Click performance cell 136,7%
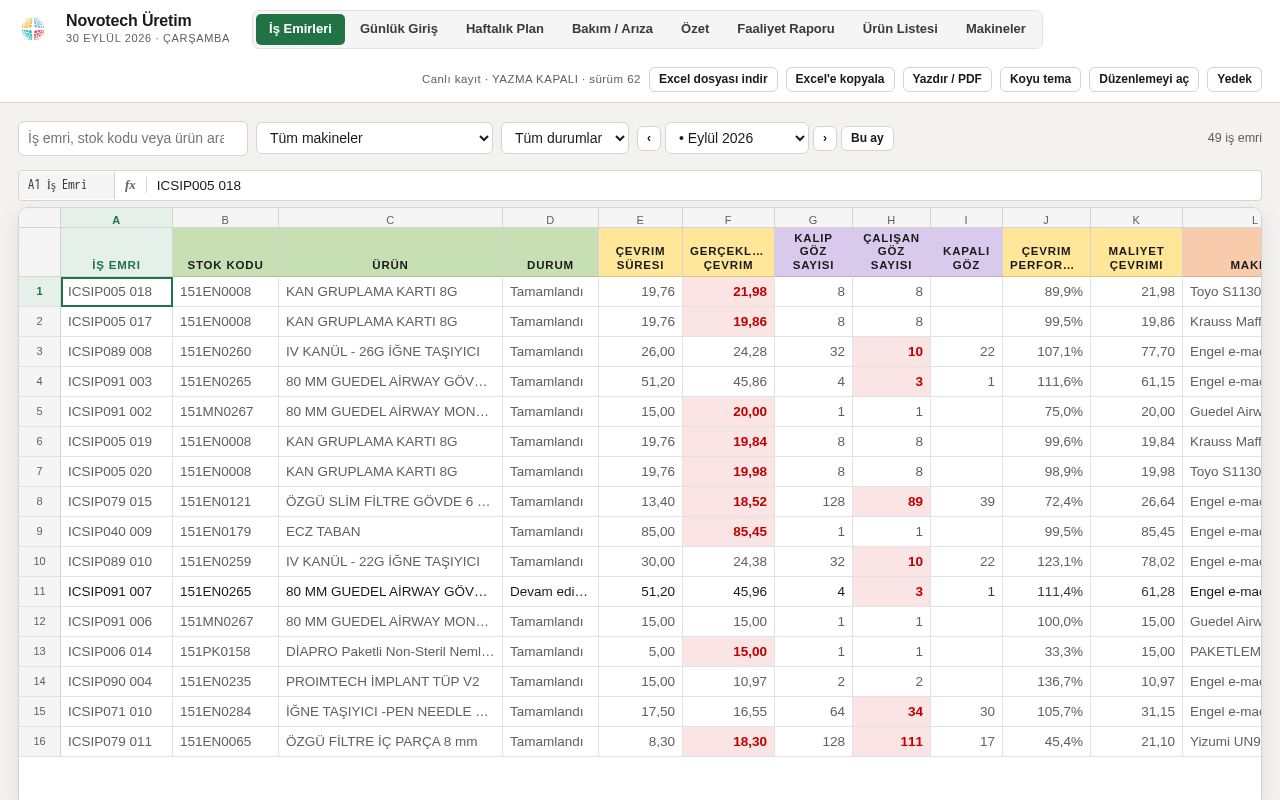Image resolution: width=1280 pixels, height=800 pixels. tap(1046, 682)
